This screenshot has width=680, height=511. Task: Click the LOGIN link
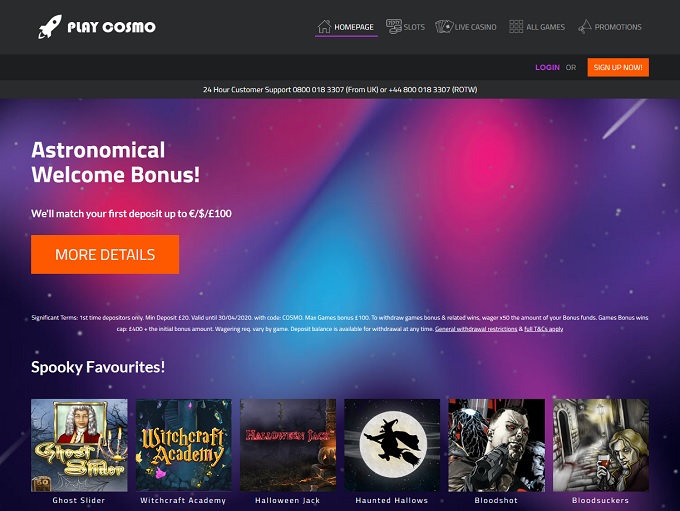click(x=547, y=67)
